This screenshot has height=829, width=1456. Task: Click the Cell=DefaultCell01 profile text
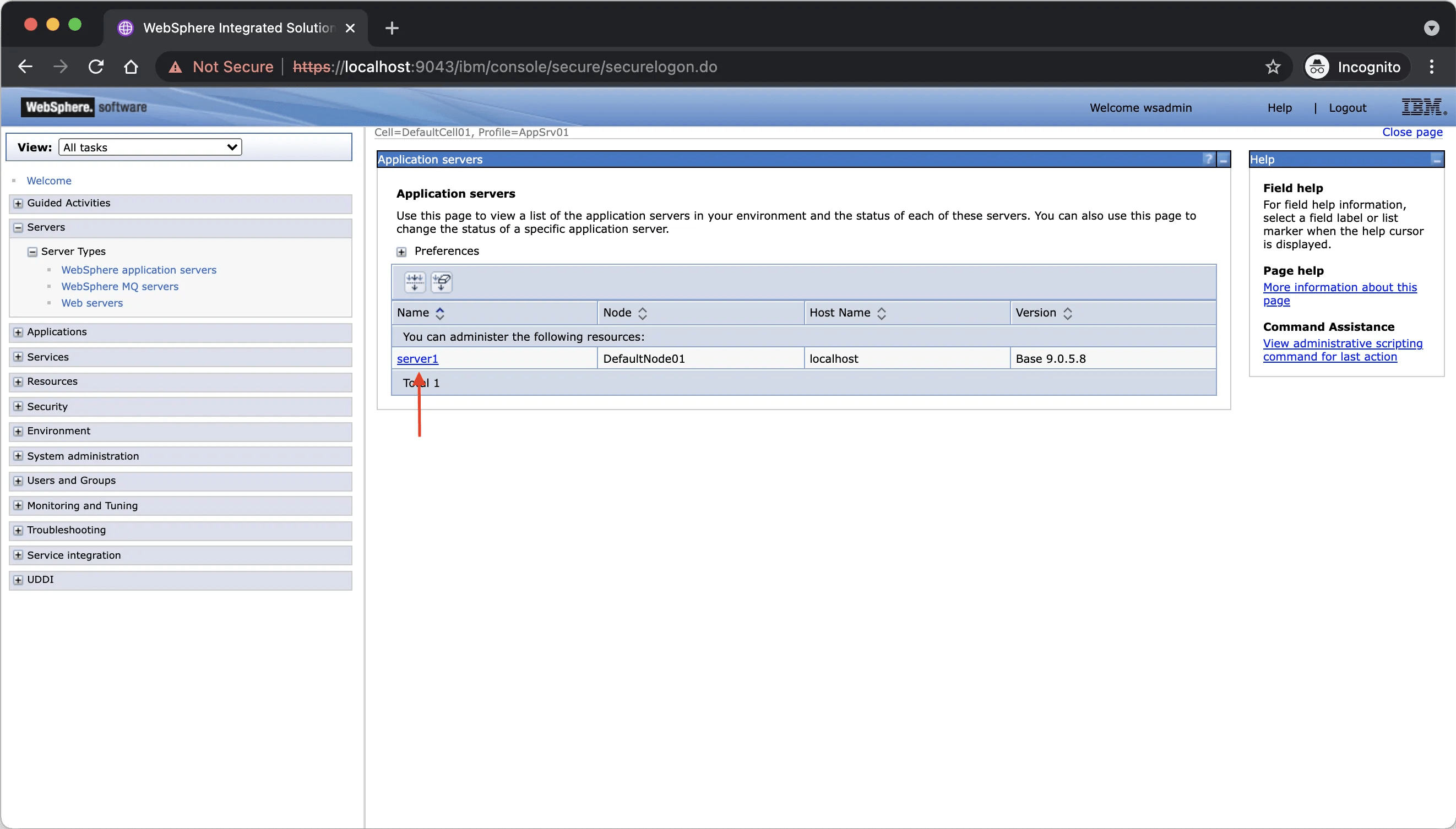point(471,132)
